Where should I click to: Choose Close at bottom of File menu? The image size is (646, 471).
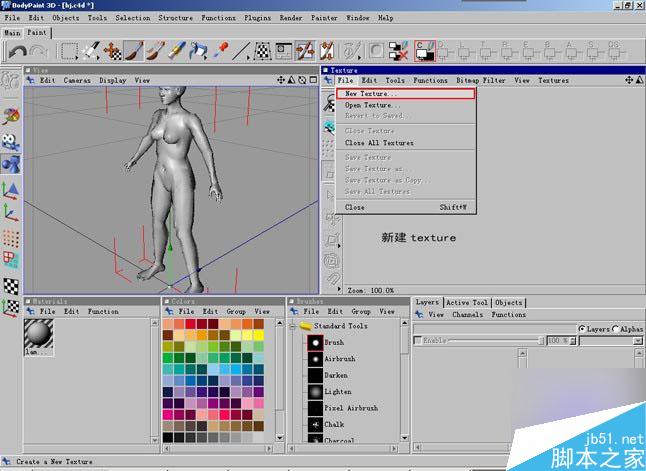[405, 207]
